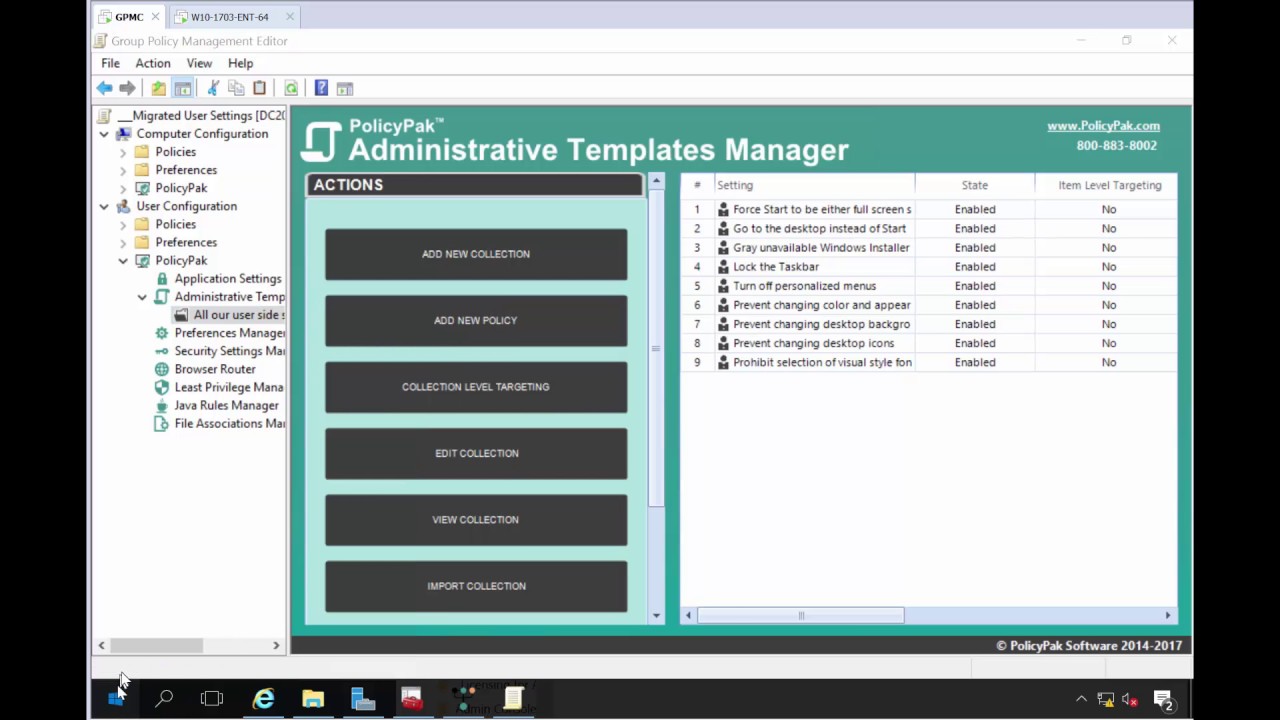
Task: Open the Windows Start button
Action: pos(115,699)
